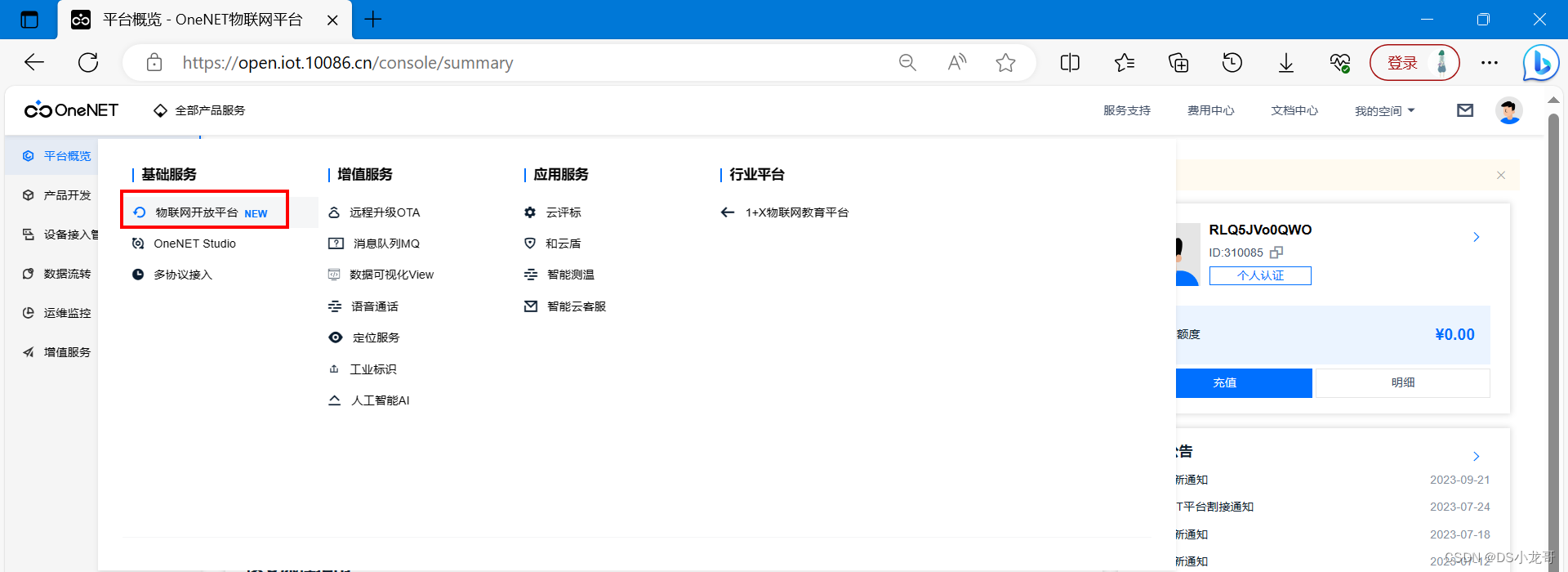Expand announcements list chevron
The height and width of the screenshot is (572, 1568).
click(x=1476, y=456)
